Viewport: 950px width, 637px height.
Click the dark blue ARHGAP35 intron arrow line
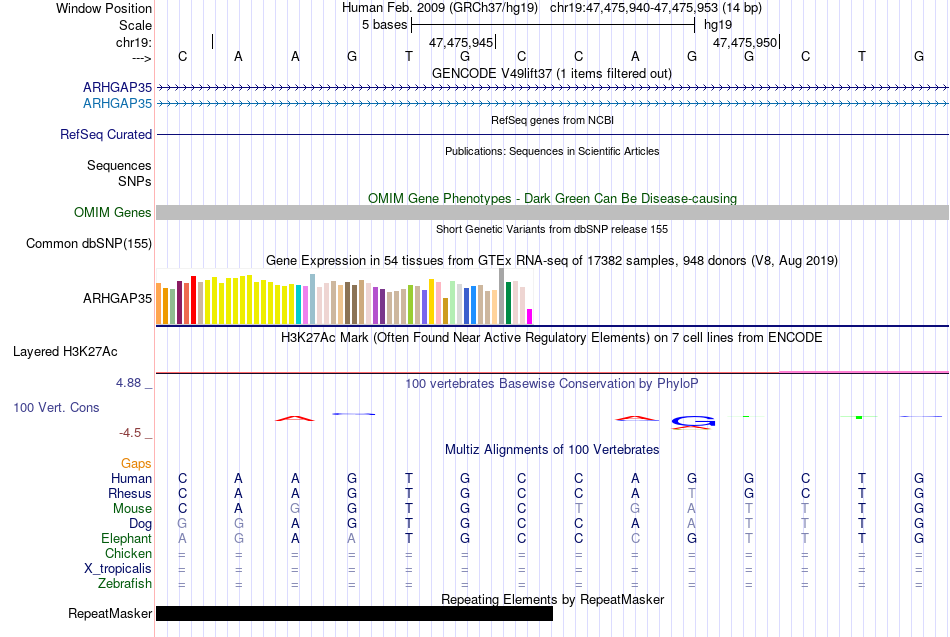553,88
